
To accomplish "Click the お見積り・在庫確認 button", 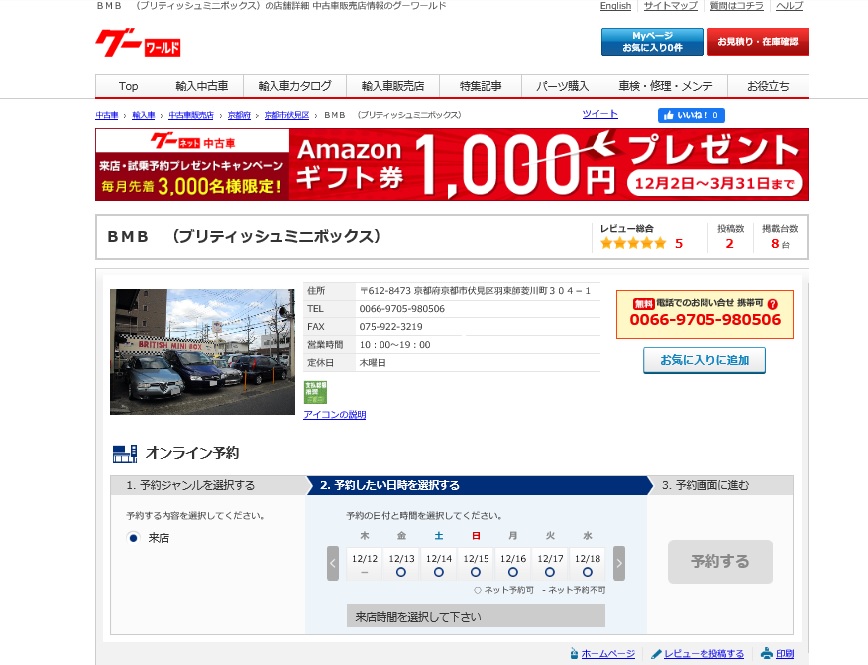I will pos(758,42).
